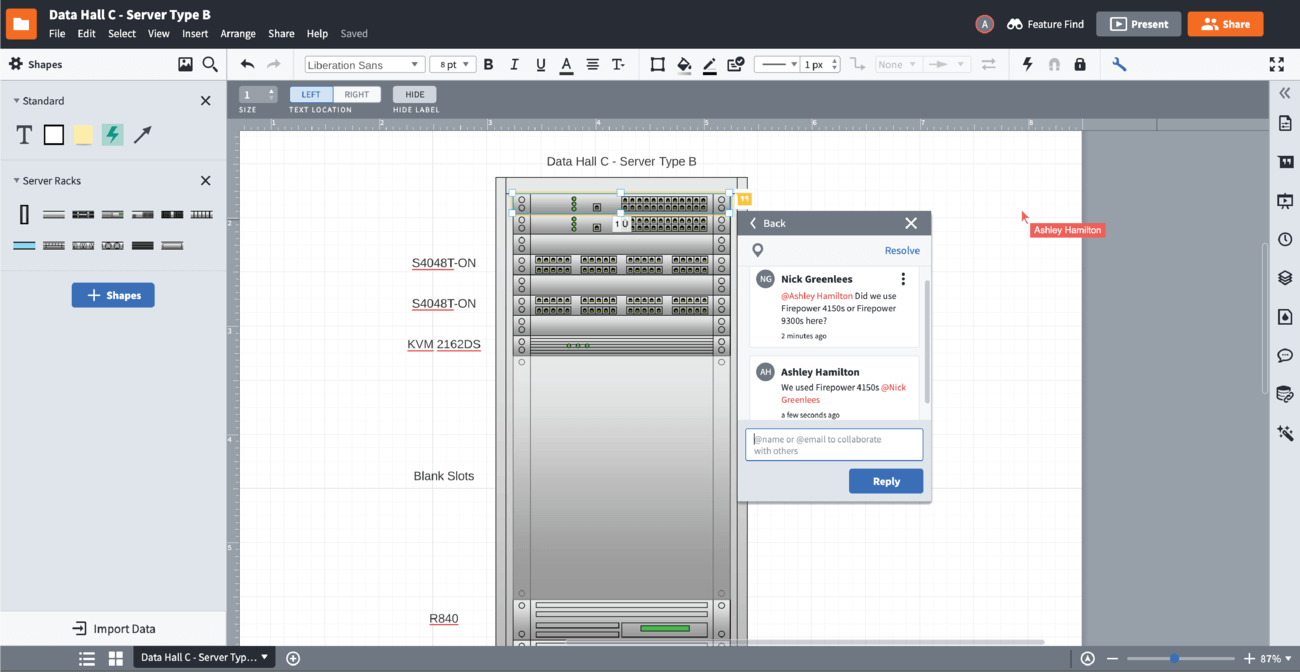Open the history clock icon
This screenshot has height=672, width=1300.
1285,240
